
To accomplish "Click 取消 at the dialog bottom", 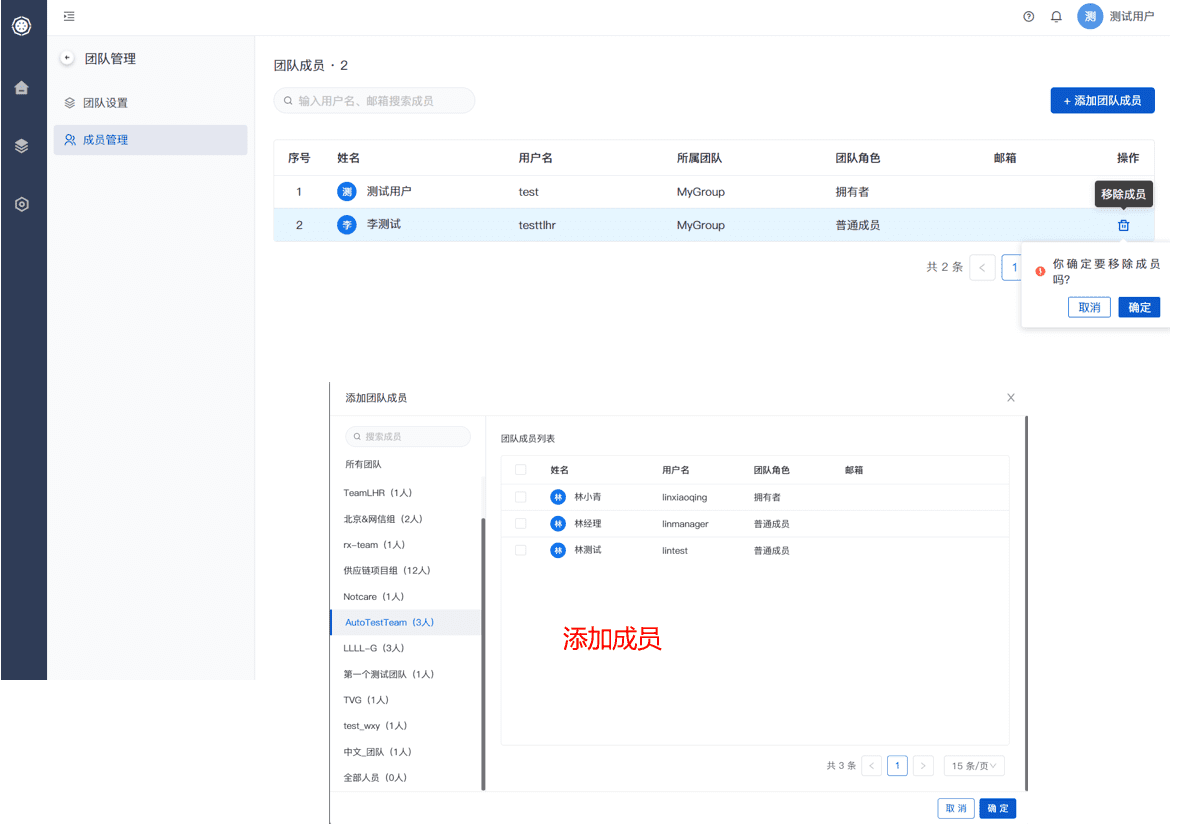I will [956, 808].
